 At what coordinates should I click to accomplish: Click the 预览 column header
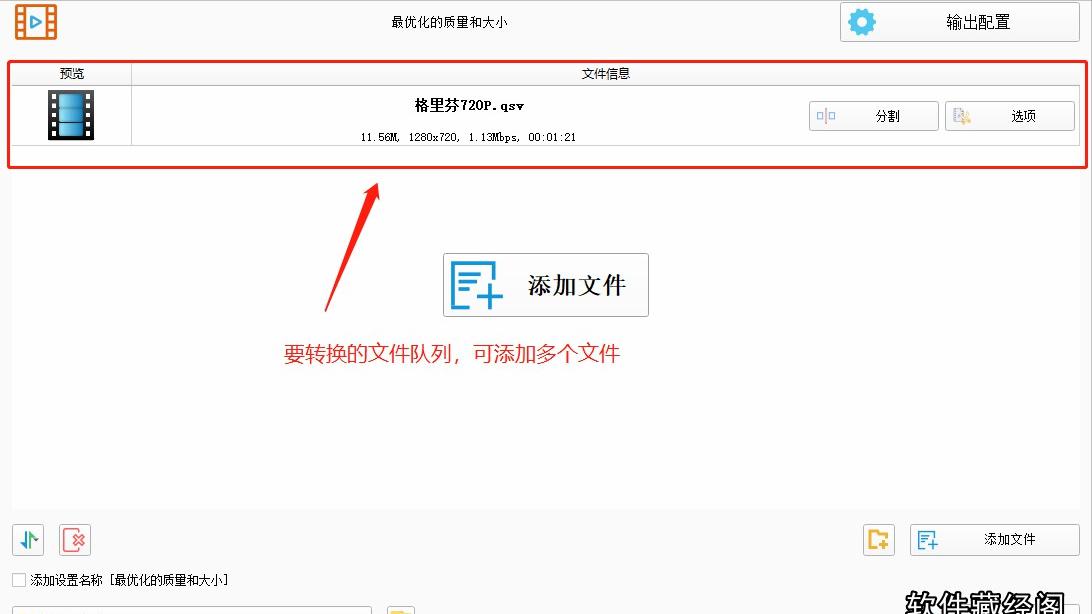point(71,72)
